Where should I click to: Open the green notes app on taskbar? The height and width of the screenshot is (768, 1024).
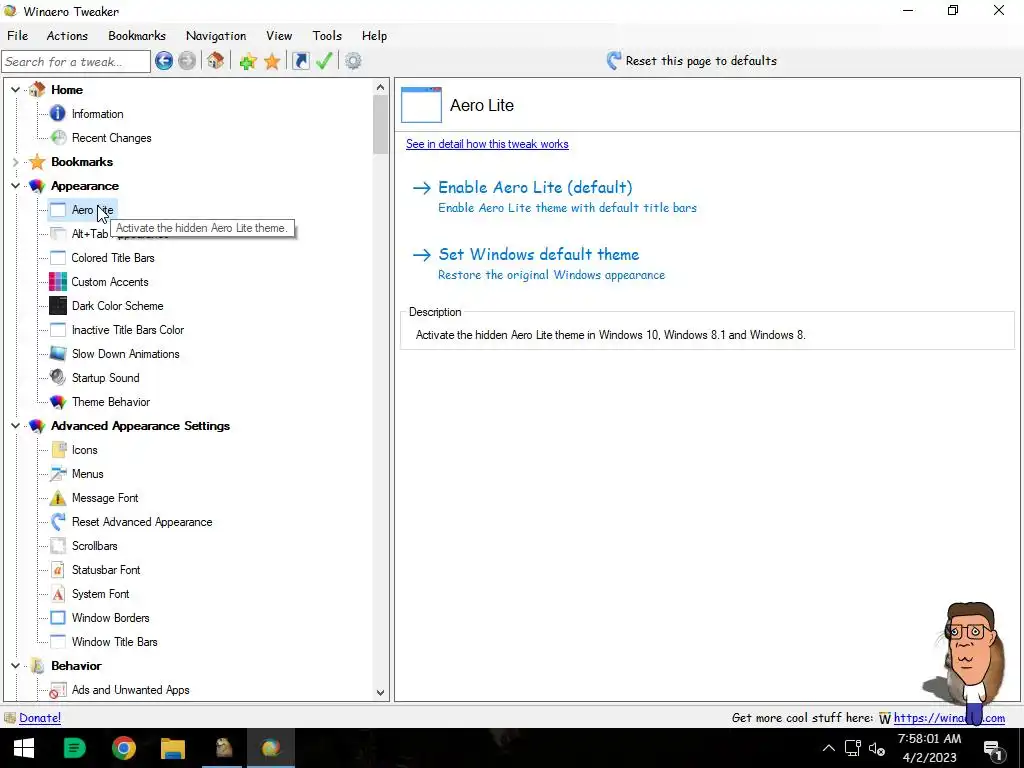coord(74,748)
